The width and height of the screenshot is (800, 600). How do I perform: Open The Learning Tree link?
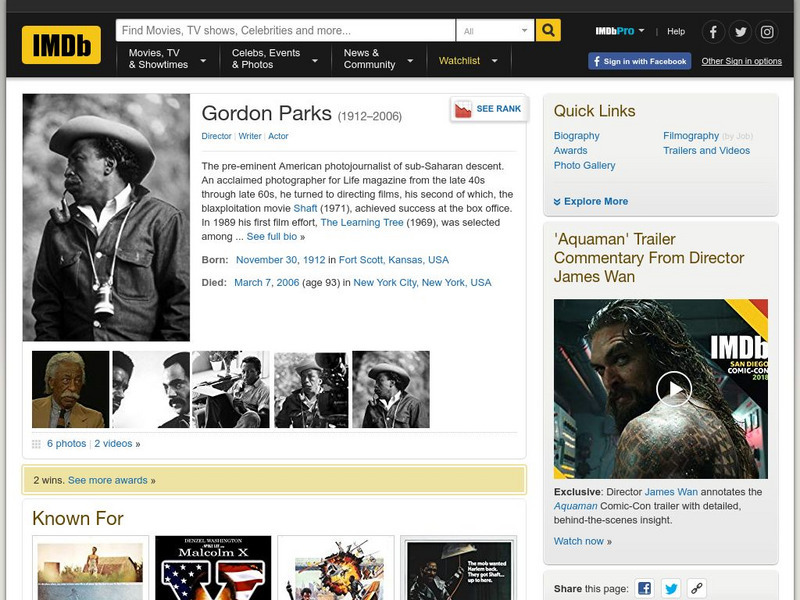362,222
